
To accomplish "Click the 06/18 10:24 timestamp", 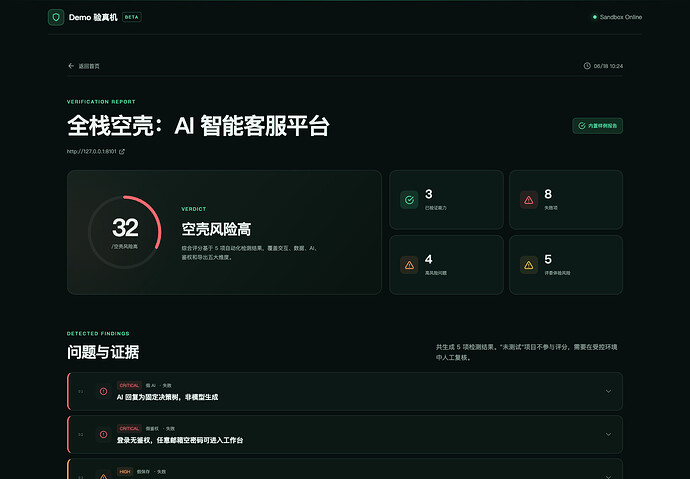I will pos(608,66).
